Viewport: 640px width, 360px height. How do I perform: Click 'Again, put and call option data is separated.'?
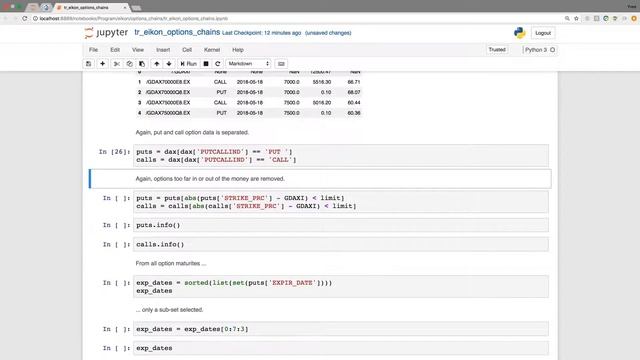[x=192, y=132]
